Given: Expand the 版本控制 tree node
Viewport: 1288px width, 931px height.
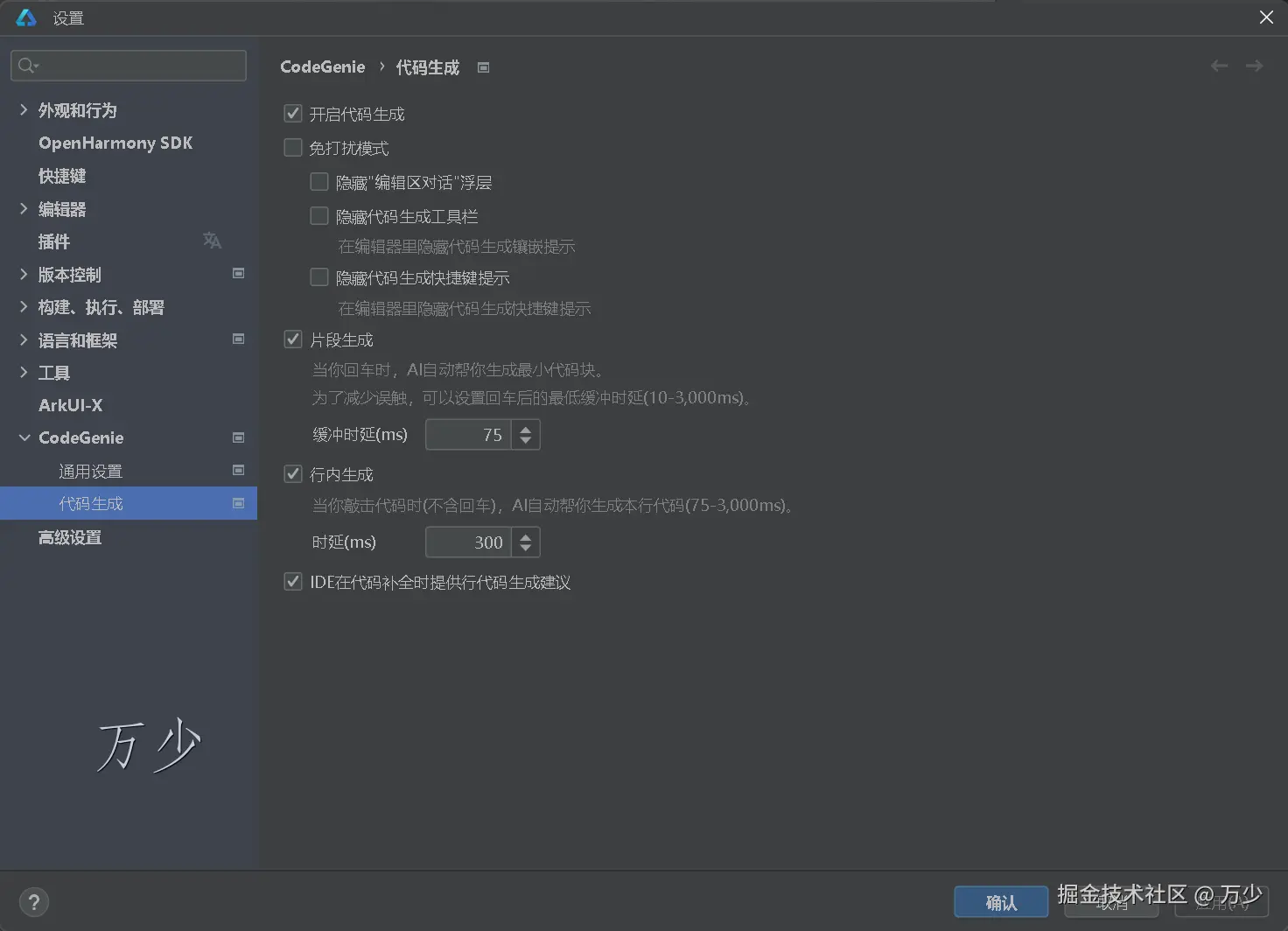Looking at the screenshot, I should pos(24,275).
